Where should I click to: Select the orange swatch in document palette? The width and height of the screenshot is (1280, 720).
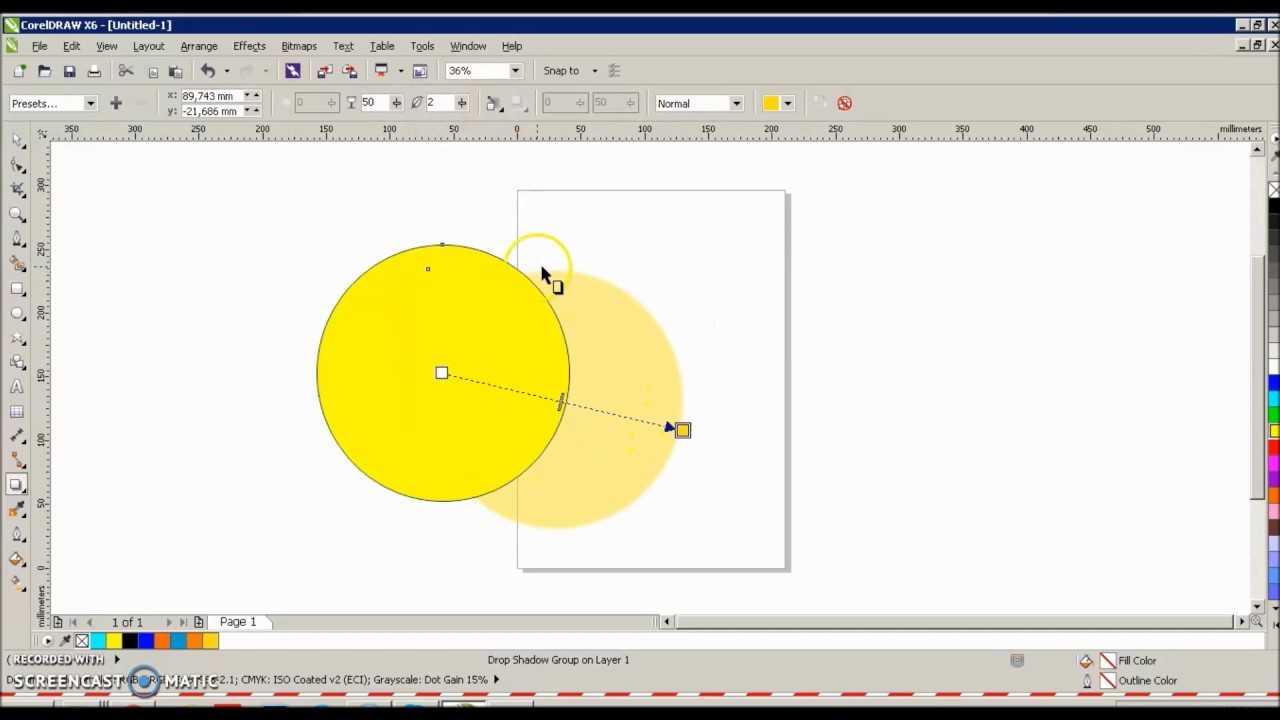[x=162, y=641]
